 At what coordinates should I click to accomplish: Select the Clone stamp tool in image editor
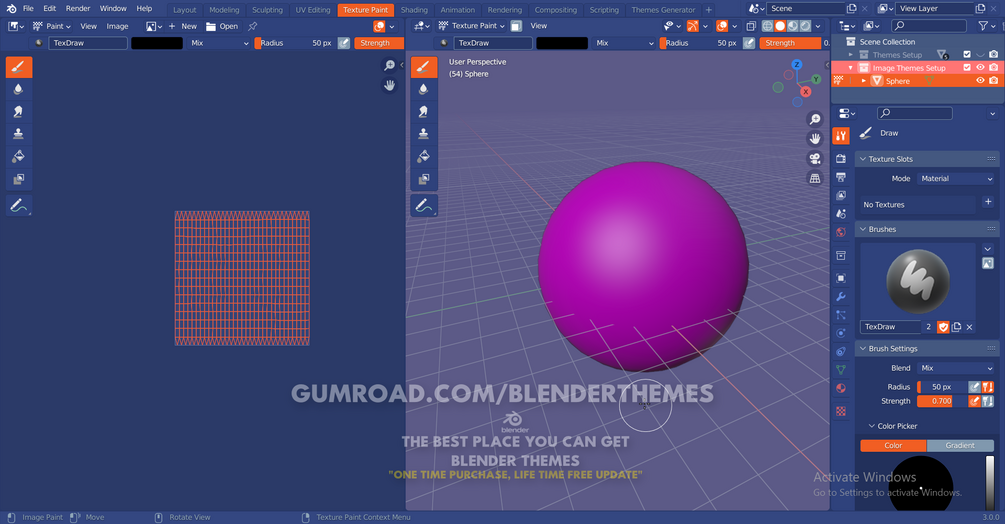(x=19, y=134)
